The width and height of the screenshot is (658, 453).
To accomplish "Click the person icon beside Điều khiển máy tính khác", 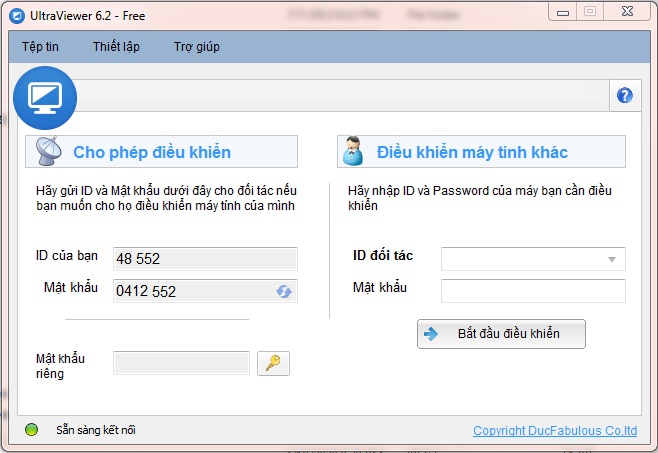I will point(353,152).
